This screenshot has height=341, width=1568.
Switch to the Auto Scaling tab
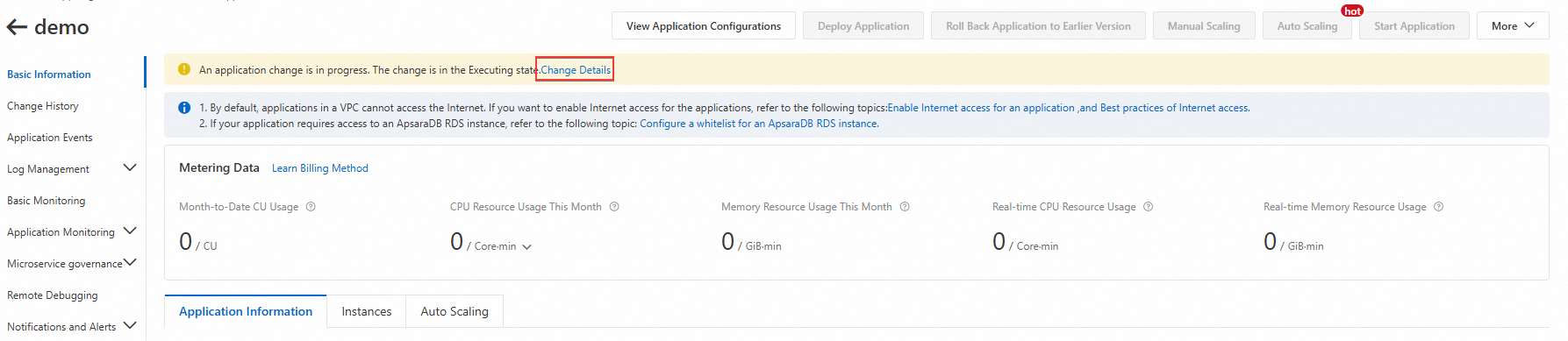[455, 311]
